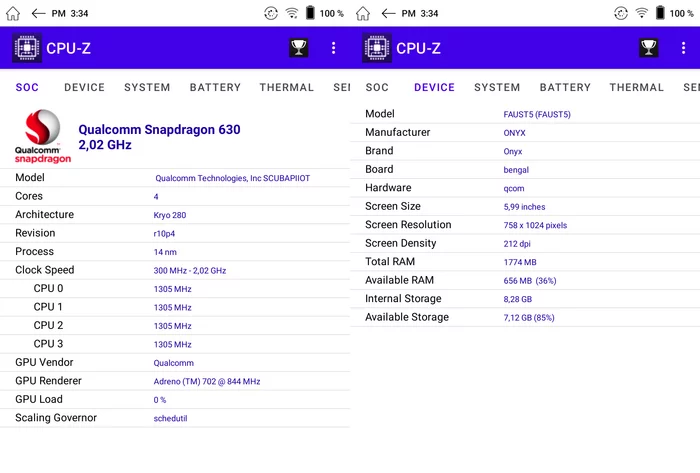Open the three-dot overflow menu in right screen
The image size is (700, 473).
click(683, 48)
